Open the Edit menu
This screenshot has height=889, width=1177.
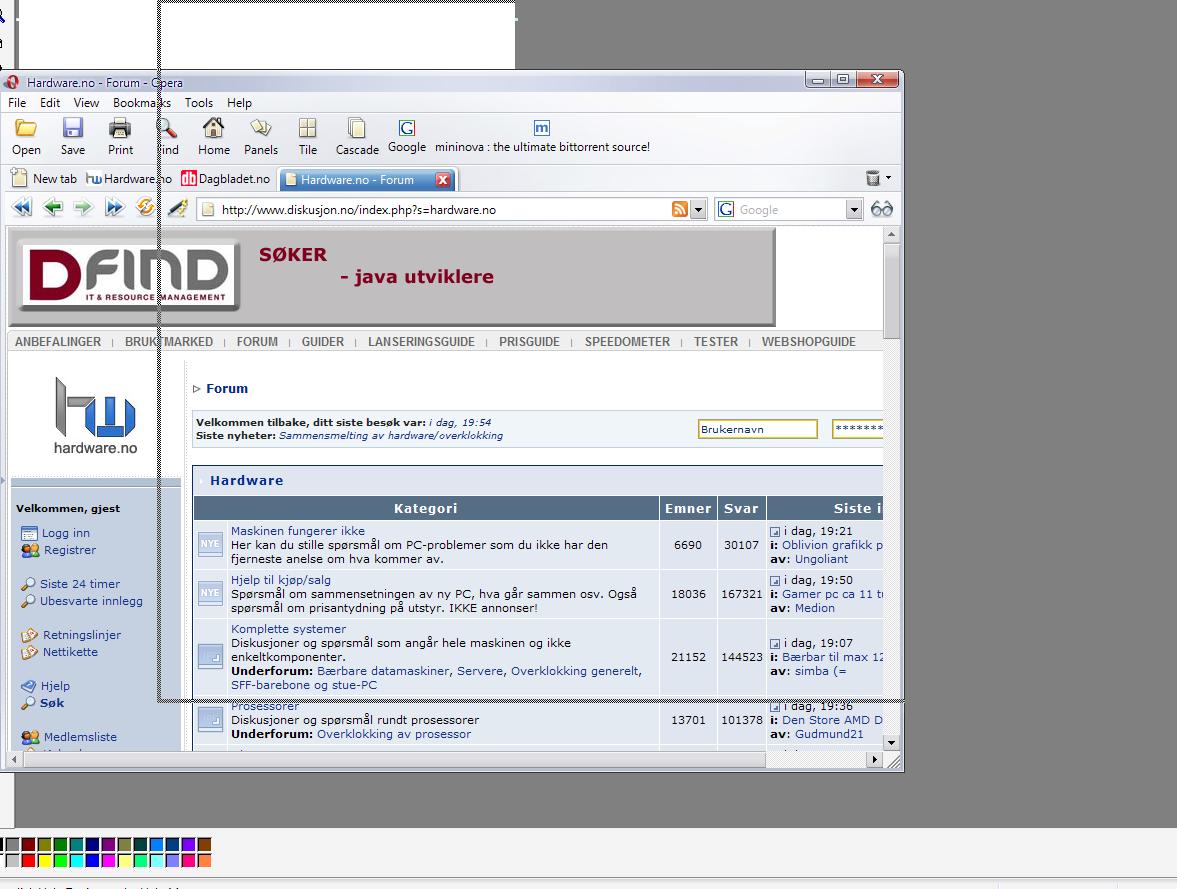50,103
